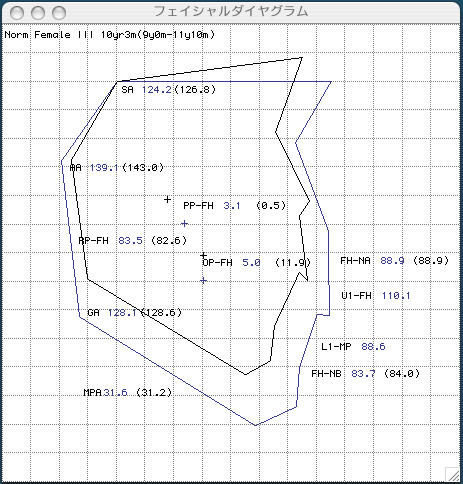Click the FH-NA measurement label
463x484 pixels.
(355, 260)
